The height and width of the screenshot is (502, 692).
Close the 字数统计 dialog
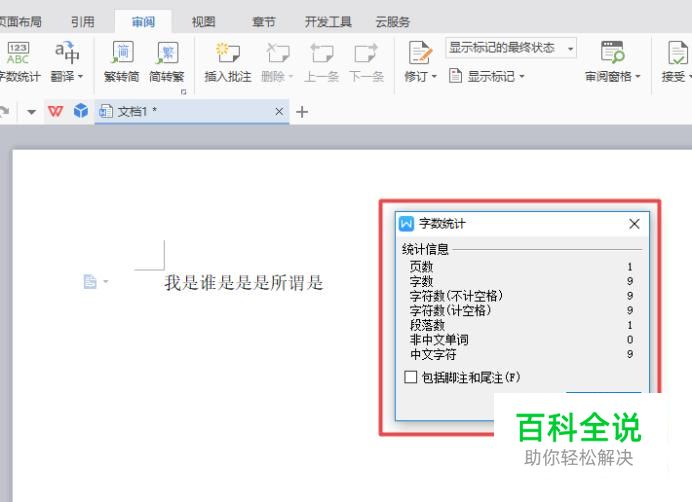[634, 224]
